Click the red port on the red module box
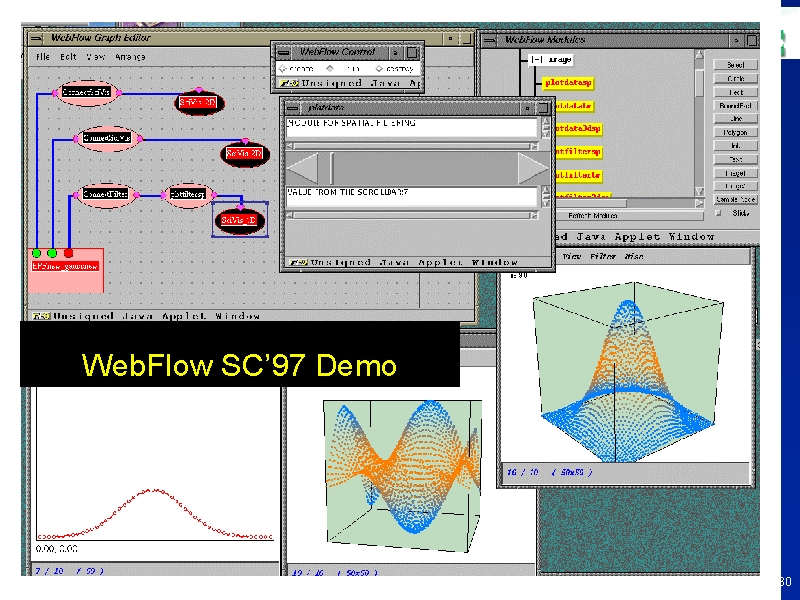Screen dimensions: 800x600 pos(68,253)
